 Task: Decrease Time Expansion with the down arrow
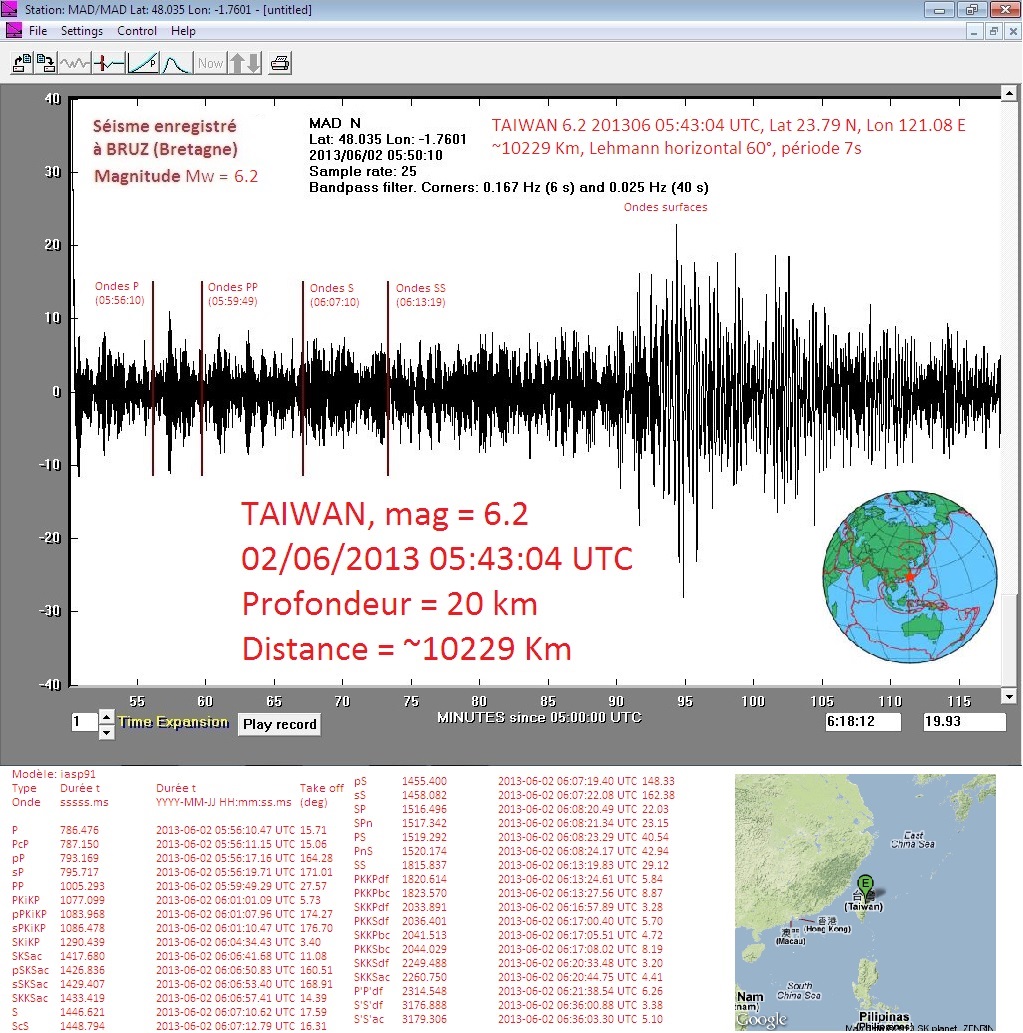[x=107, y=732]
